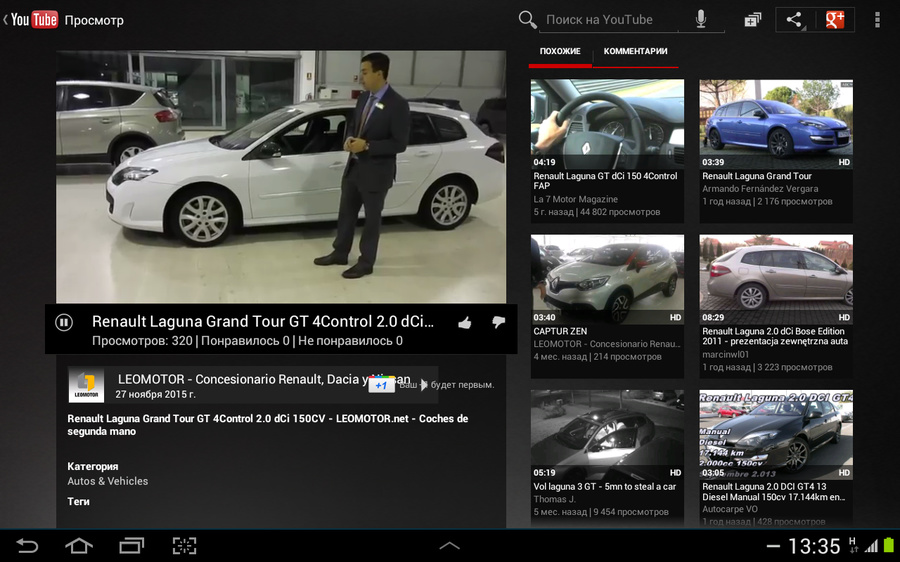Pause the playing video
Image resolution: width=900 pixels, height=562 pixels.
point(64,323)
